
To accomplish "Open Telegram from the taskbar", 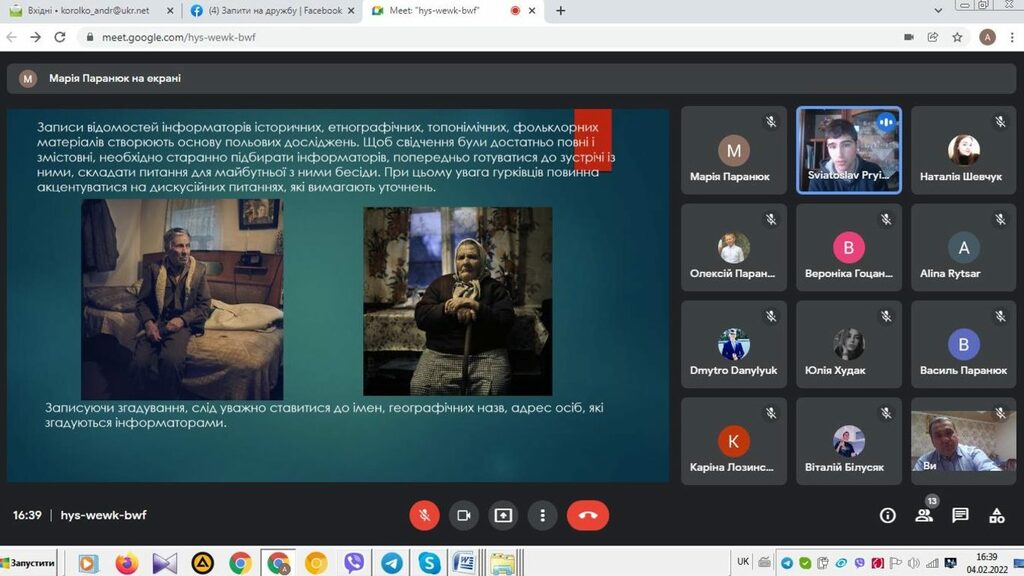I will (391, 563).
